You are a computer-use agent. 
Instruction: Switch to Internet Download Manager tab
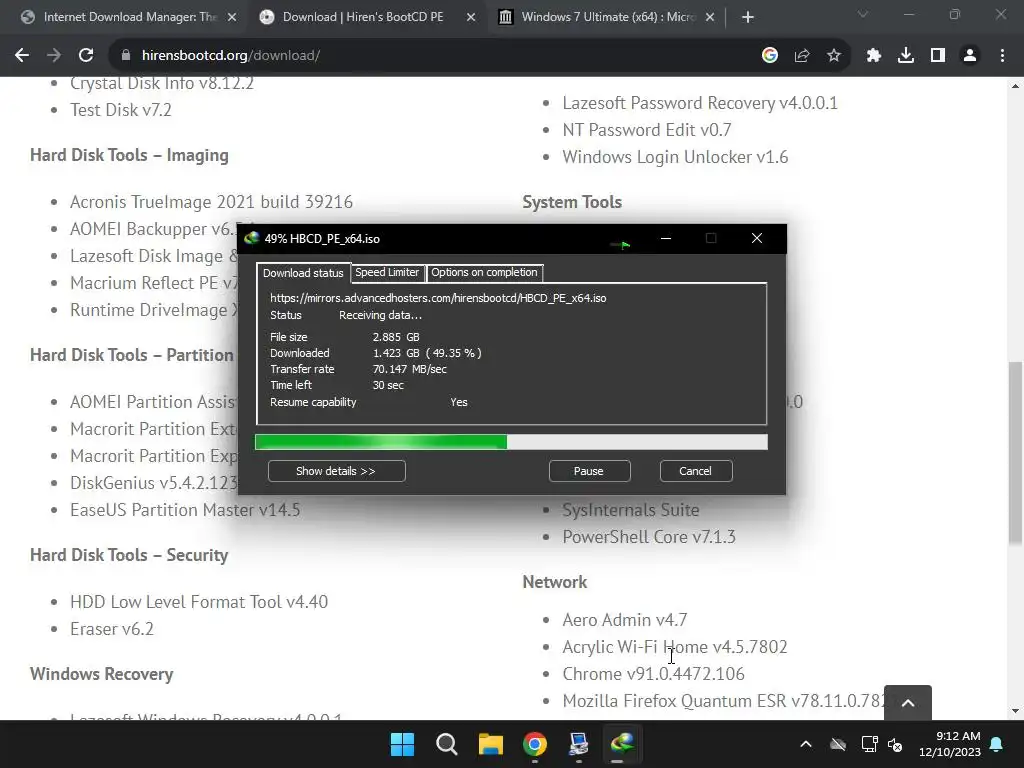[129, 17]
